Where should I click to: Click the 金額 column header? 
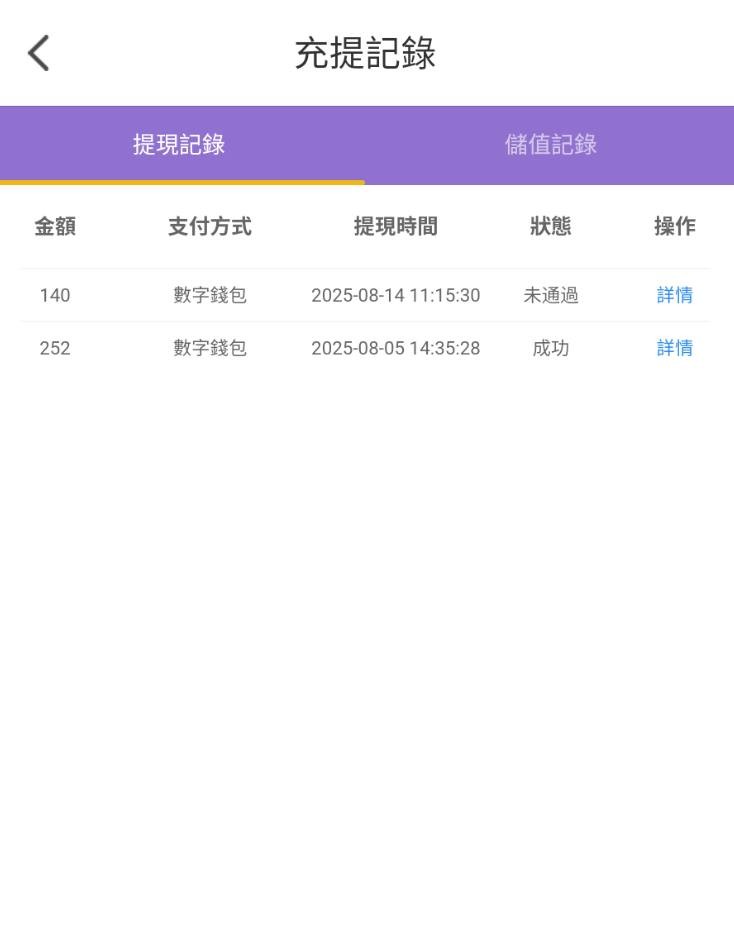(x=55, y=227)
